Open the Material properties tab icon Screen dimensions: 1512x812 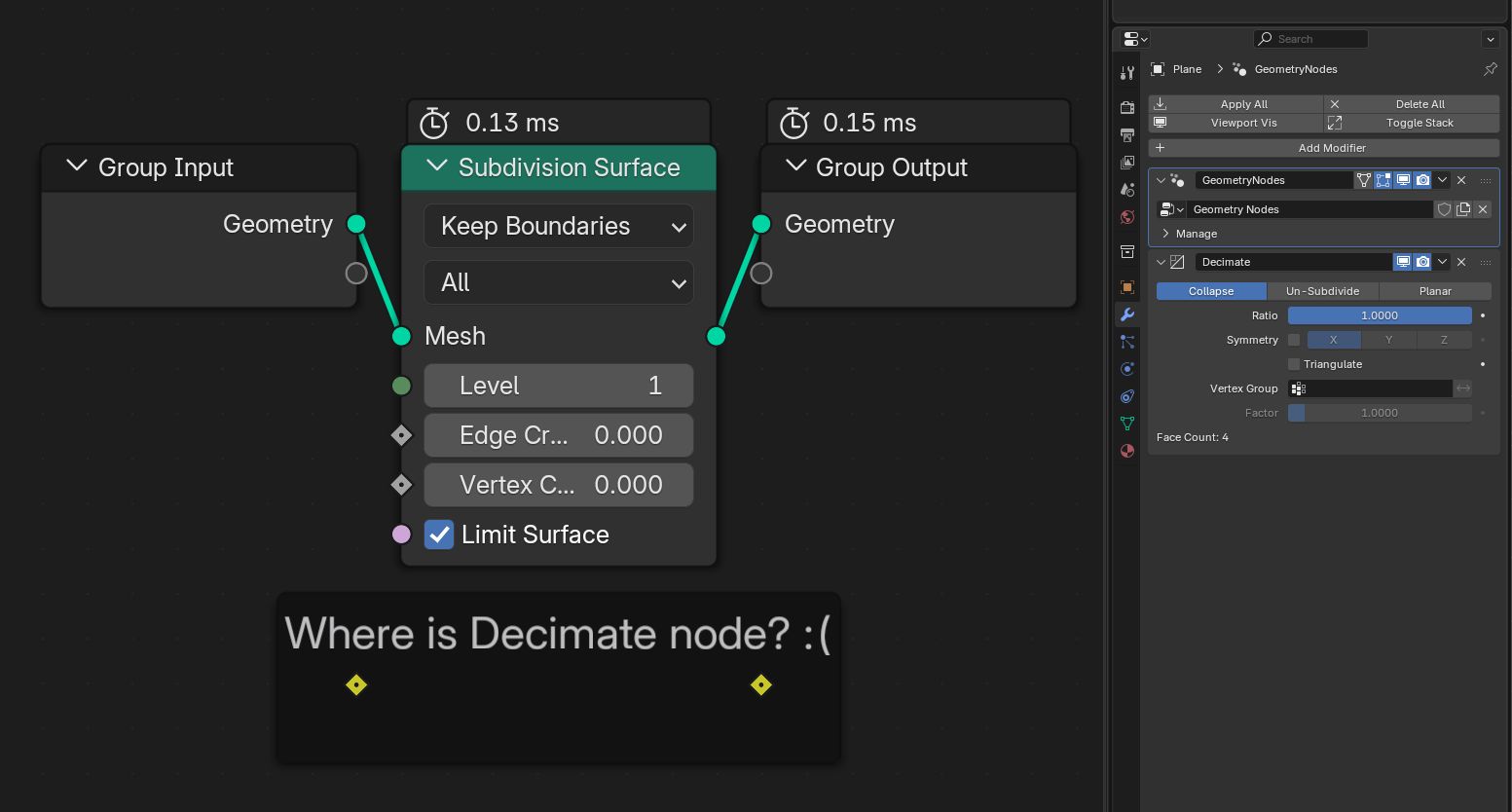[x=1127, y=451]
